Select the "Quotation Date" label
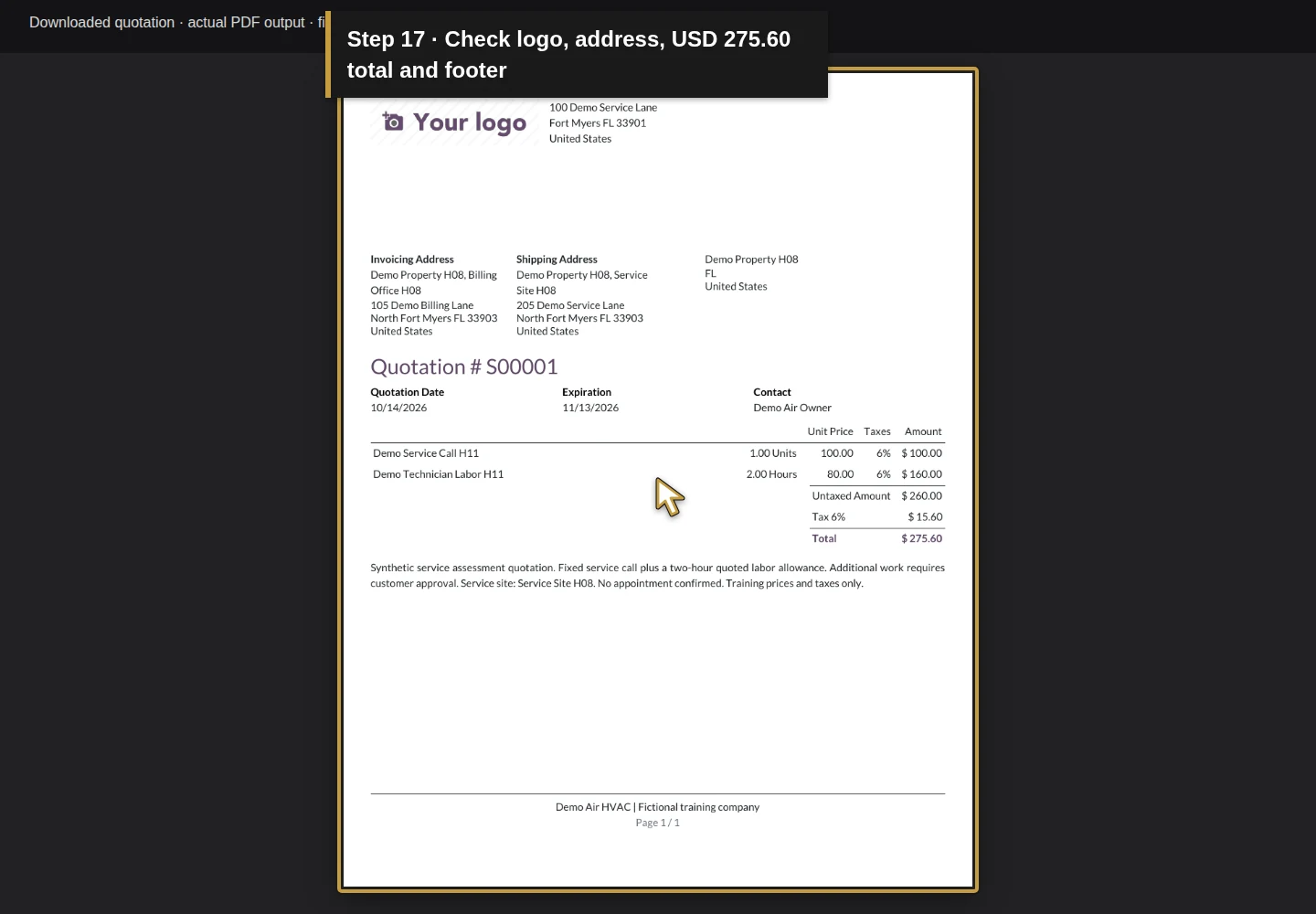The width and height of the screenshot is (1316, 914). pos(408,392)
